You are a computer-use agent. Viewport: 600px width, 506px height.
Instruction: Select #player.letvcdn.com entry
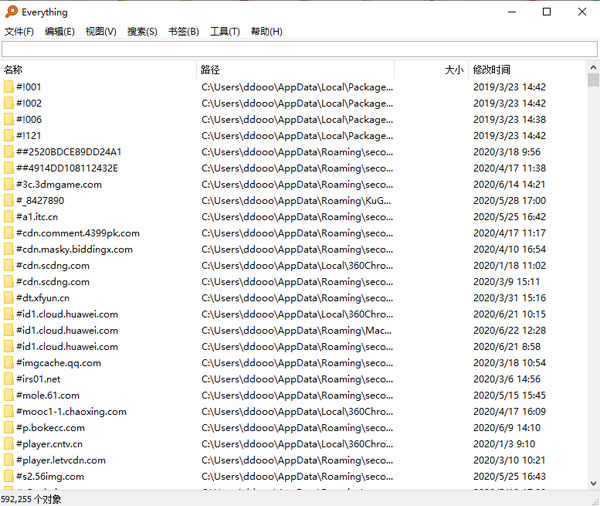click(61, 460)
